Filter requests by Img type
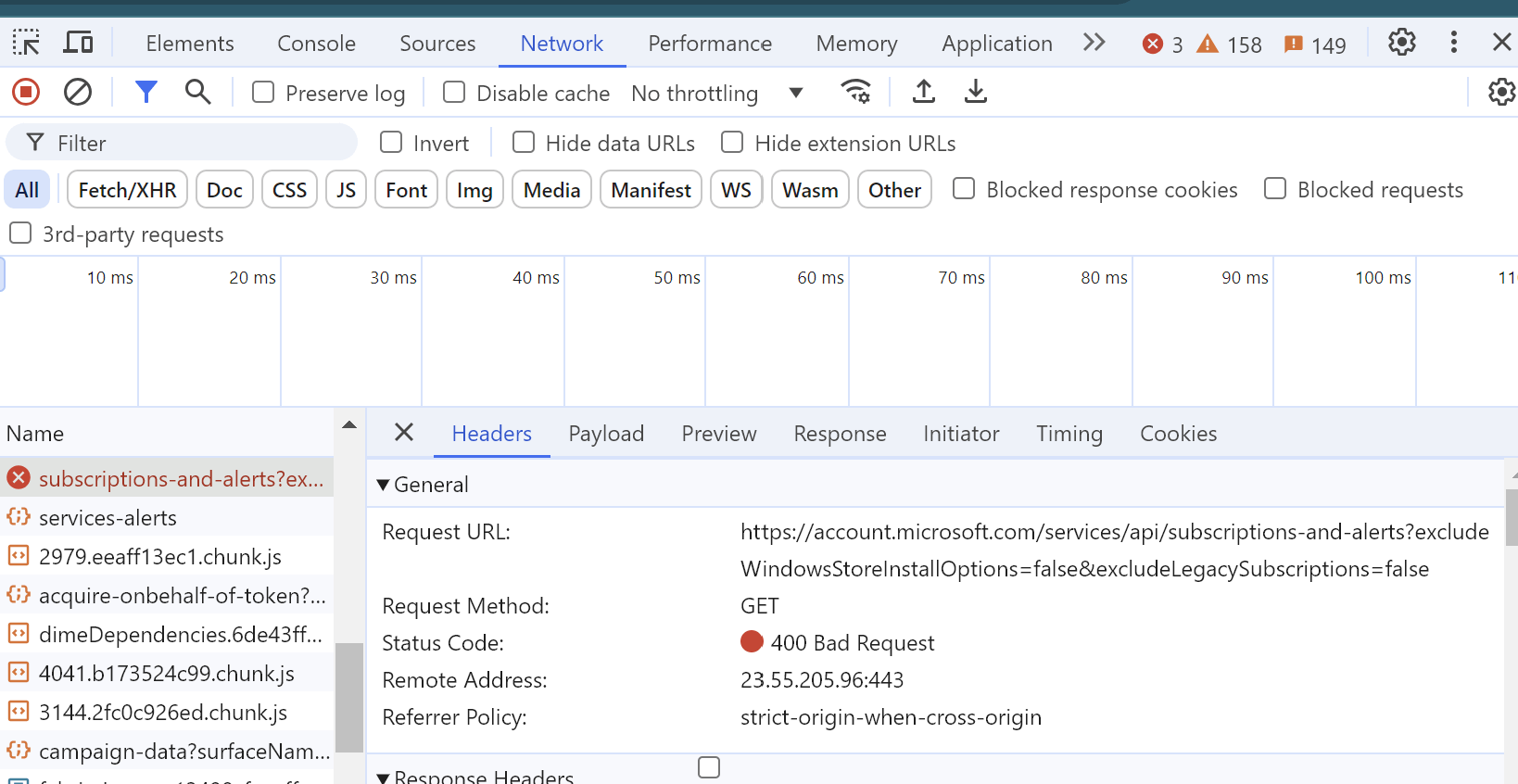1518x784 pixels. click(474, 190)
